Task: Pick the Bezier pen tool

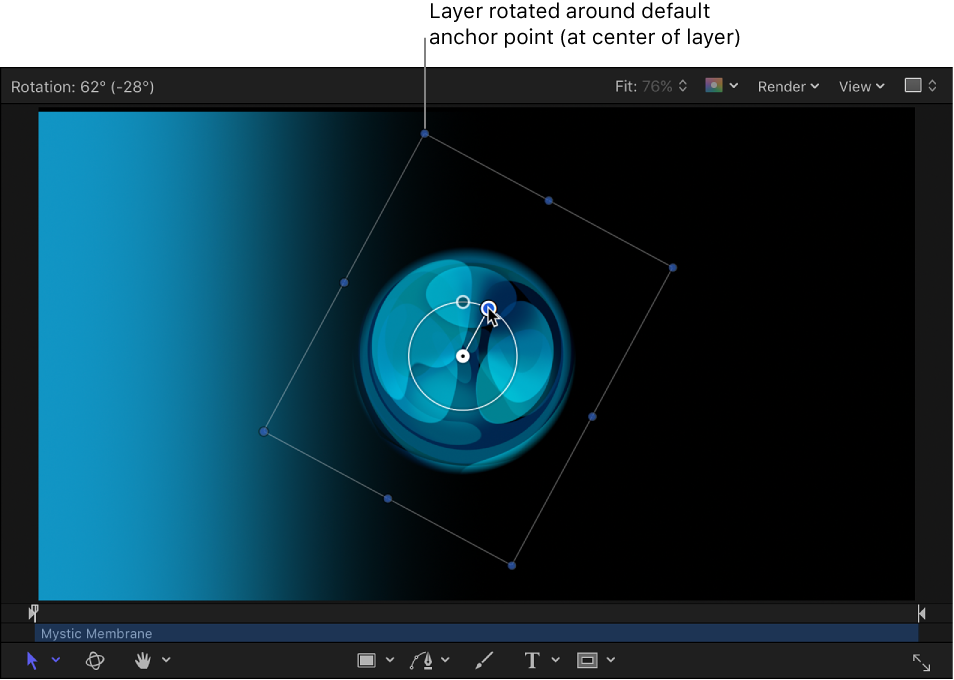Action: (423, 660)
